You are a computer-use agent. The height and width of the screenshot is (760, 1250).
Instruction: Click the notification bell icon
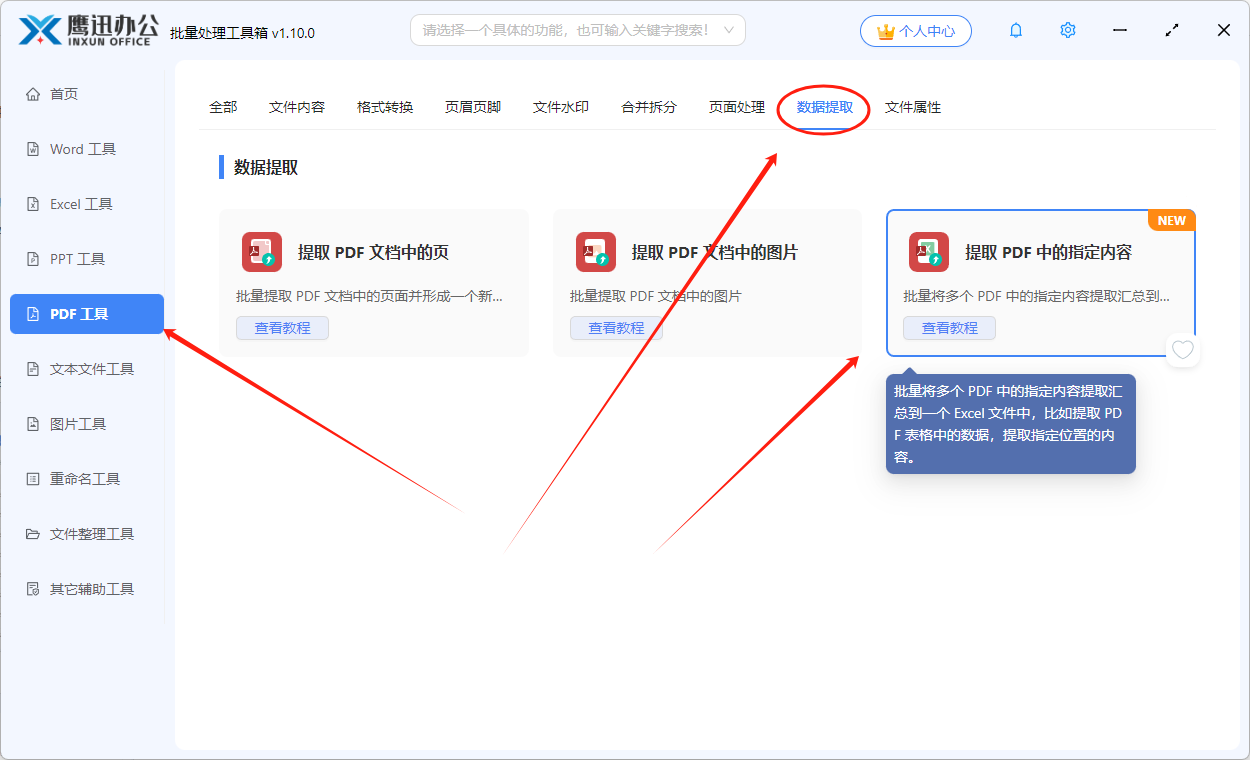pyautogui.click(x=1015, y=30)
